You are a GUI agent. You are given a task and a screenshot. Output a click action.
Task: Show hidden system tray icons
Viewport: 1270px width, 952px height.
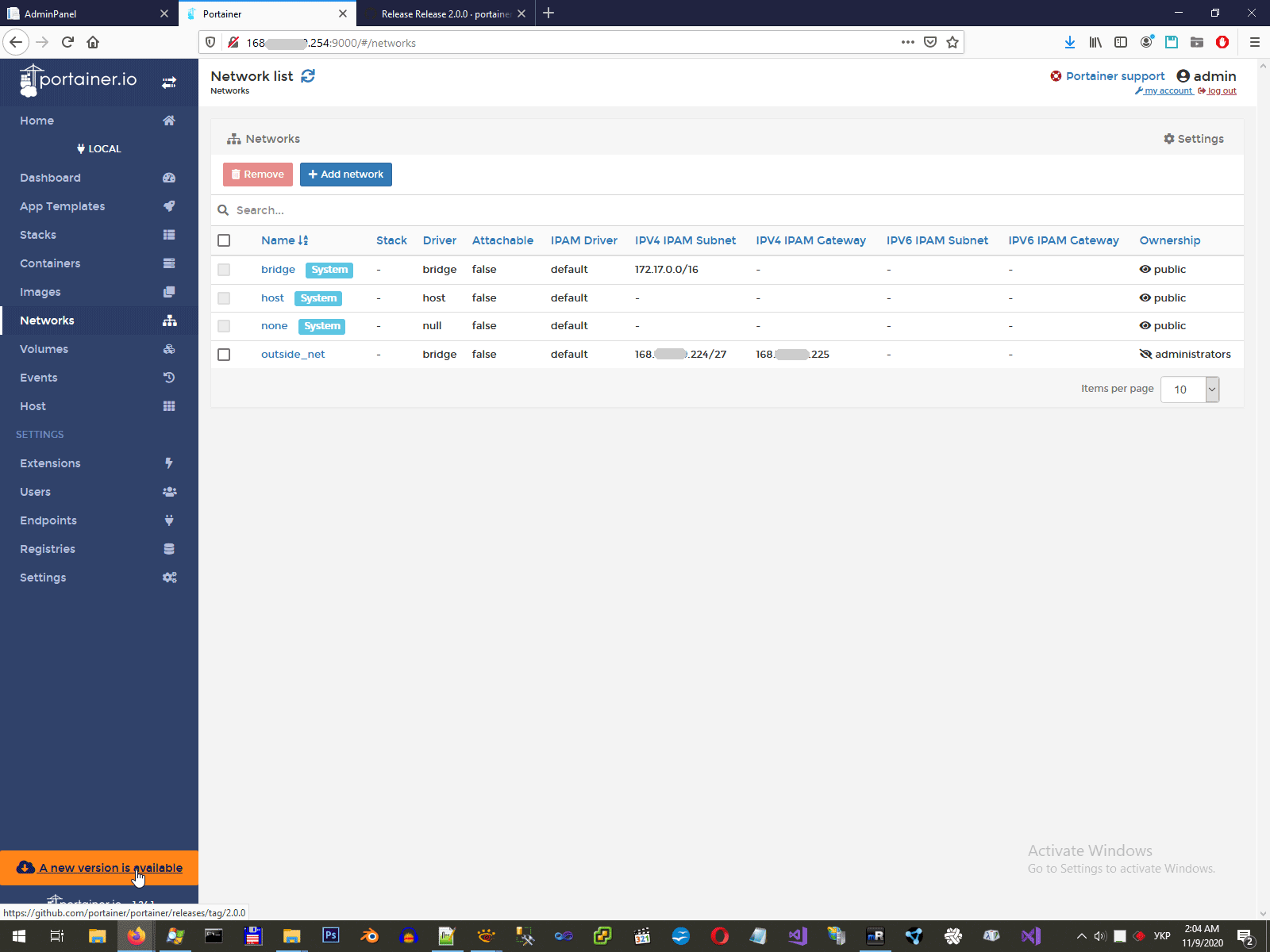point(1081,936)
